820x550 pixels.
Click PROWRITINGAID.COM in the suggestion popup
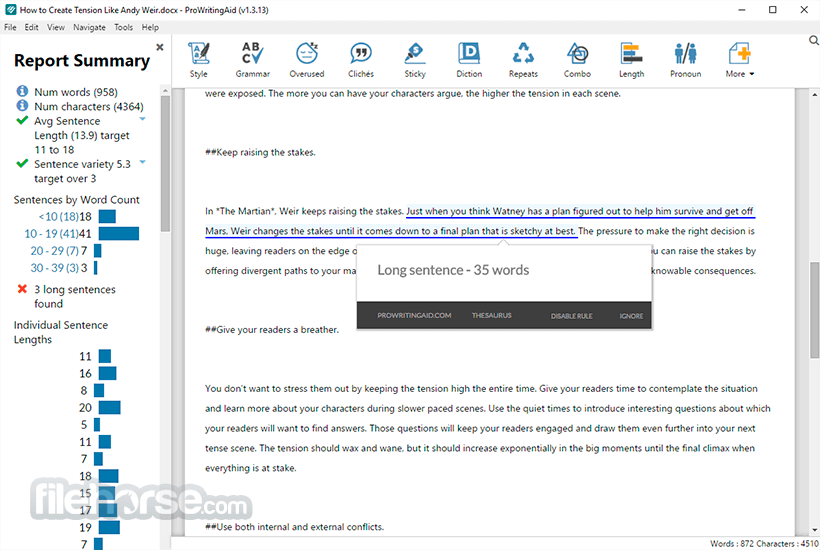[x=414, y=315]
